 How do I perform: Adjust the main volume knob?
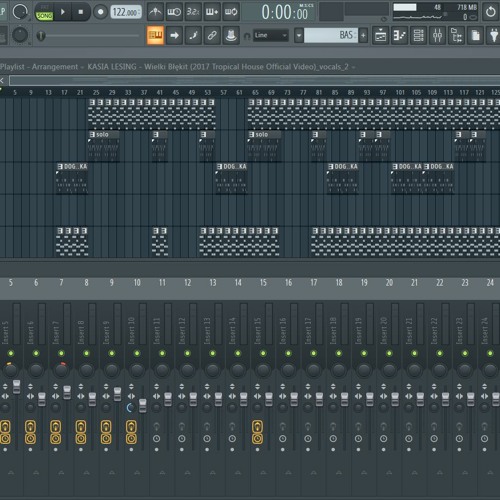pyautogui.click(x=20, y=12)
